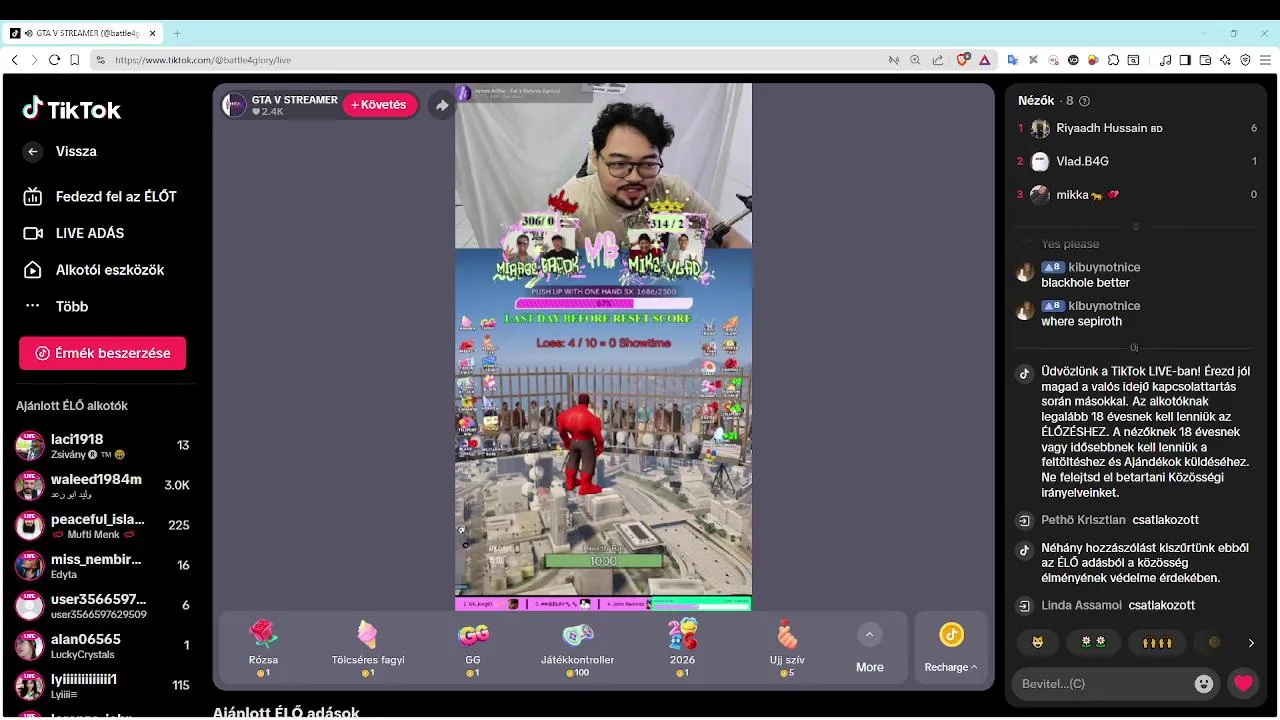Open the Több menu item
The height and width of the screenshot is (720, 1280).
click(56, 306)
